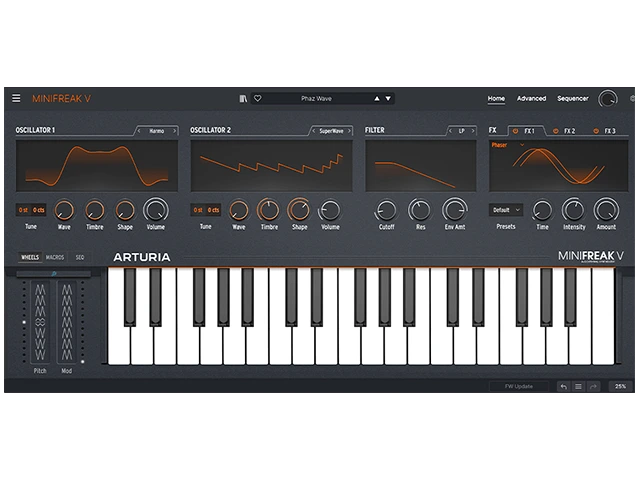This screenshot has width=640, height=480.
Task: Open the hamburger main menu
Action: click(x=16, y=98)
